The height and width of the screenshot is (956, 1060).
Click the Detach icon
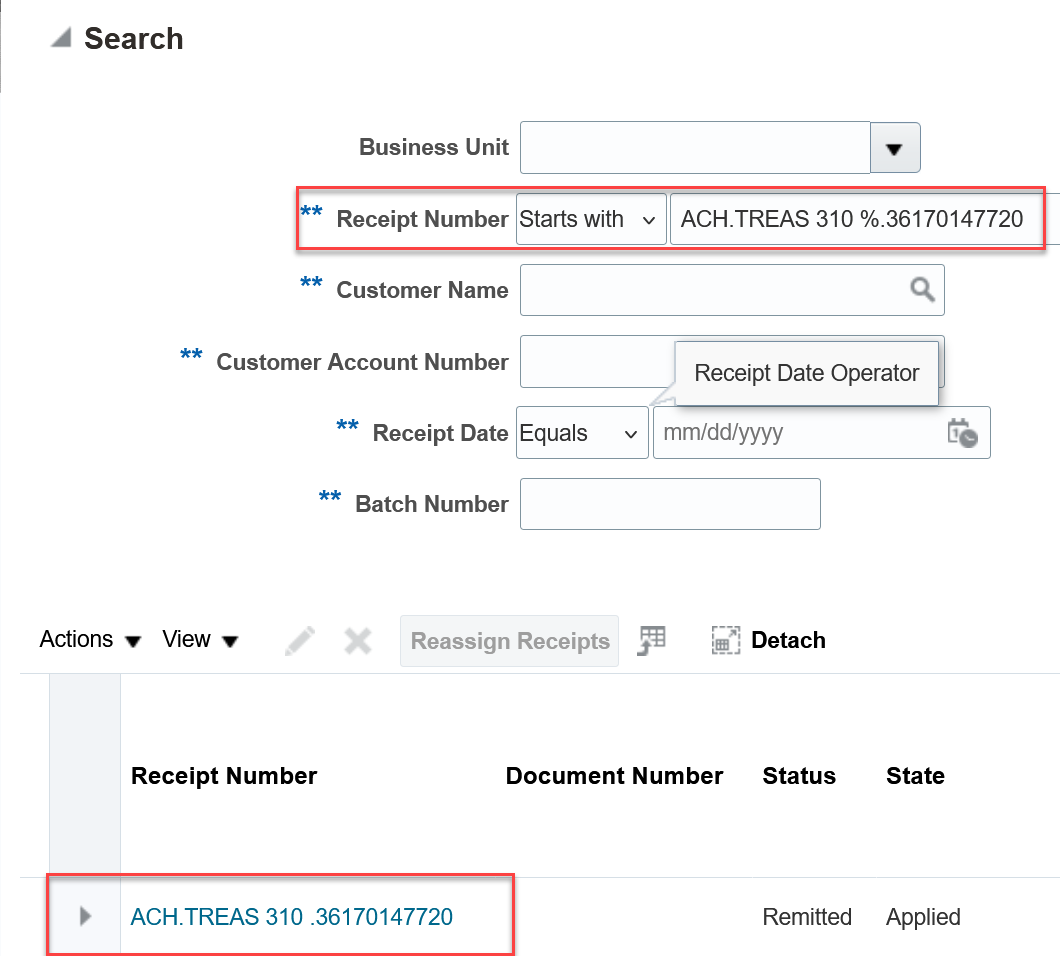coord(725,640)
